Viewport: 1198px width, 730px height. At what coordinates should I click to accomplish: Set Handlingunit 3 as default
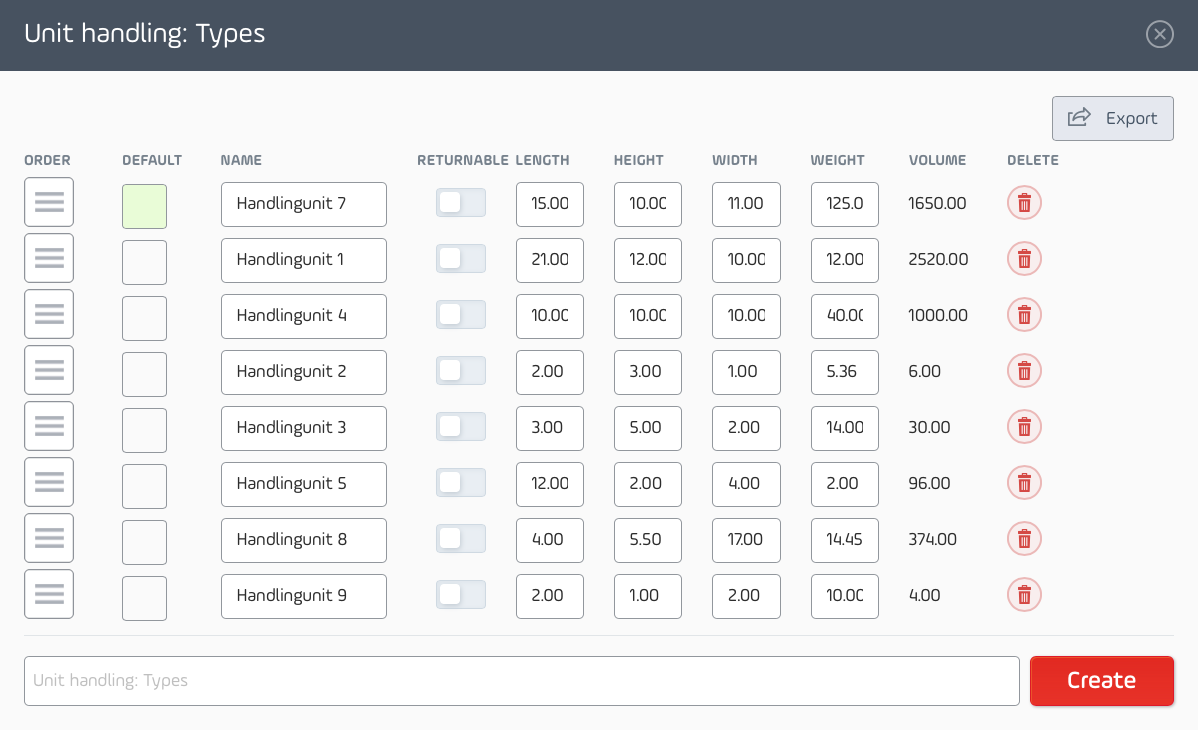click(144, 430)
